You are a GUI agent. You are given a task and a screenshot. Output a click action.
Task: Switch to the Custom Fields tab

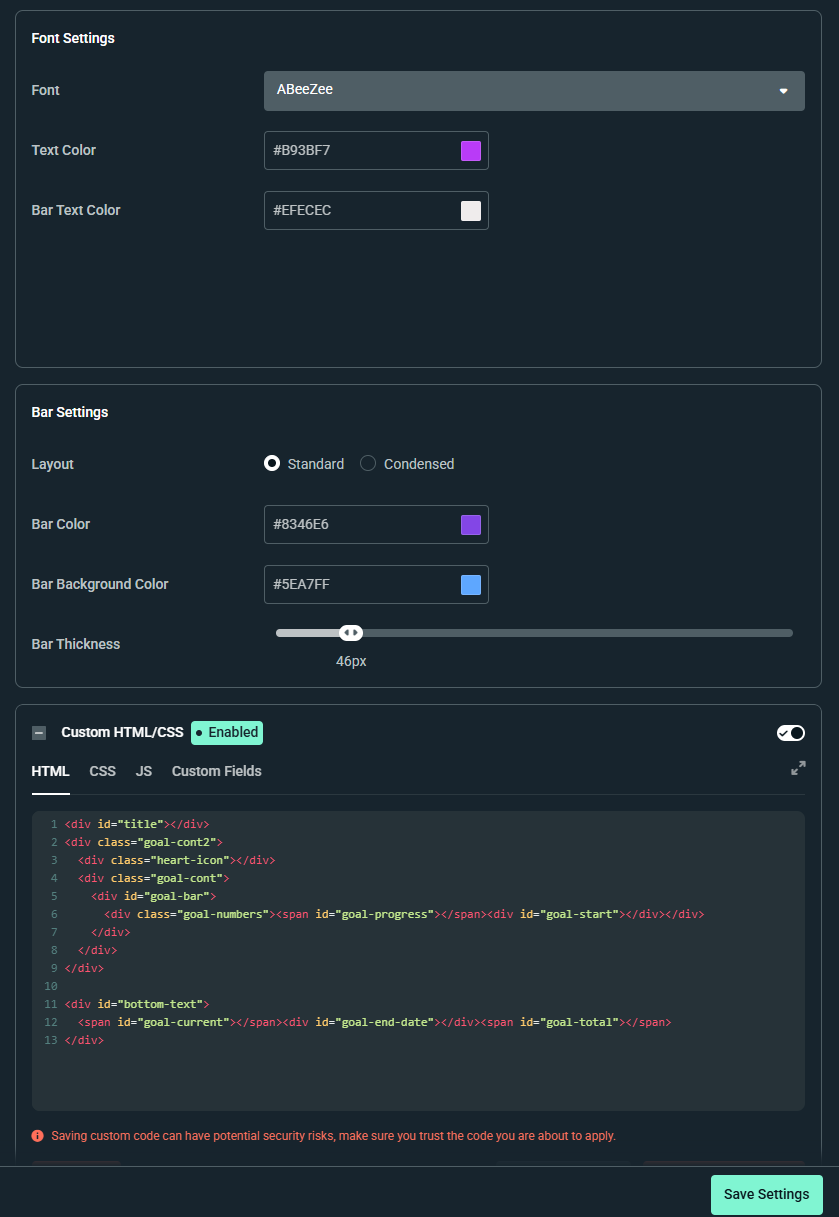click(216, 771)
